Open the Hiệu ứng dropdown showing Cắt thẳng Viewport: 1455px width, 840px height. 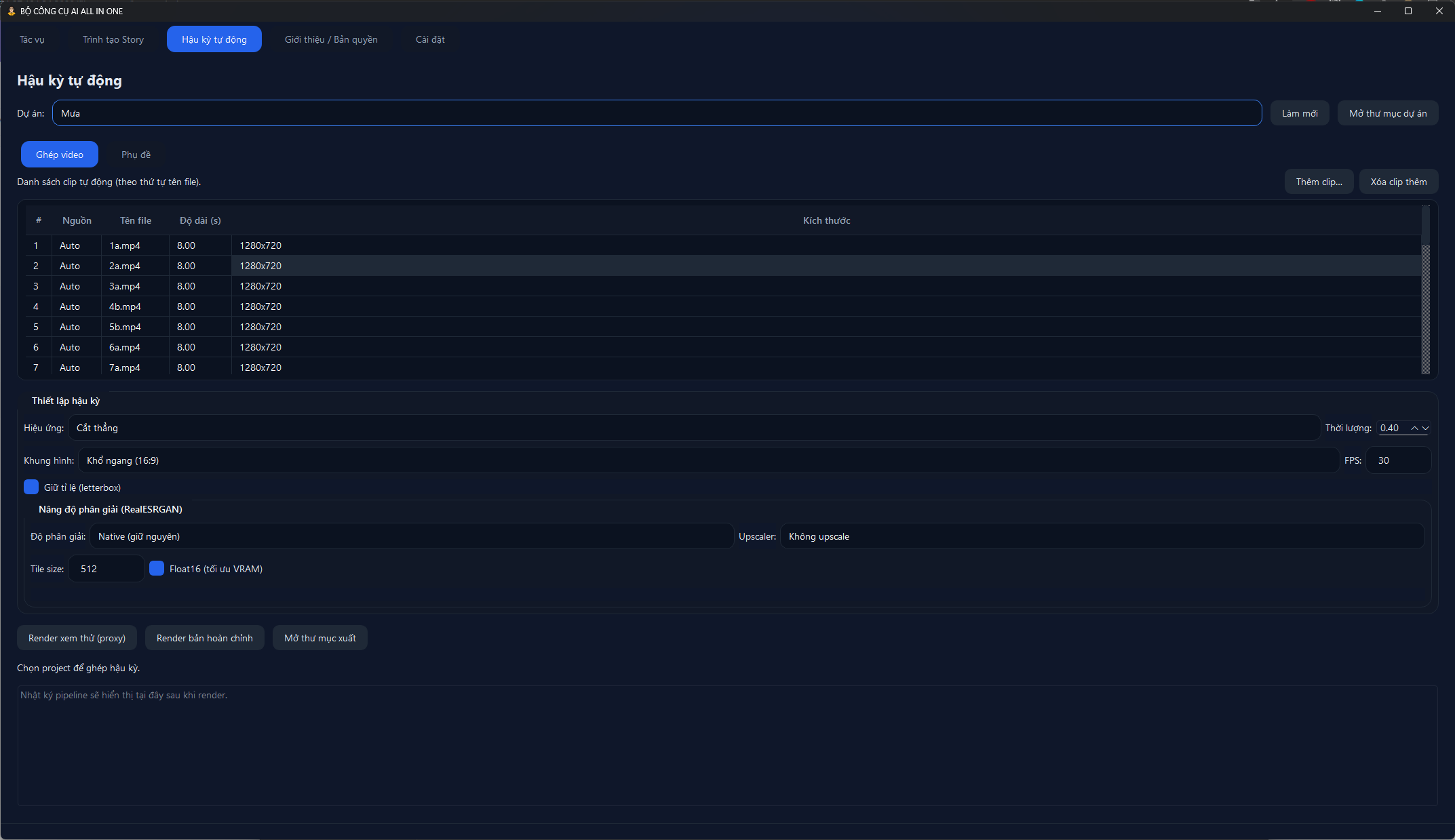(x=693, y=428)
